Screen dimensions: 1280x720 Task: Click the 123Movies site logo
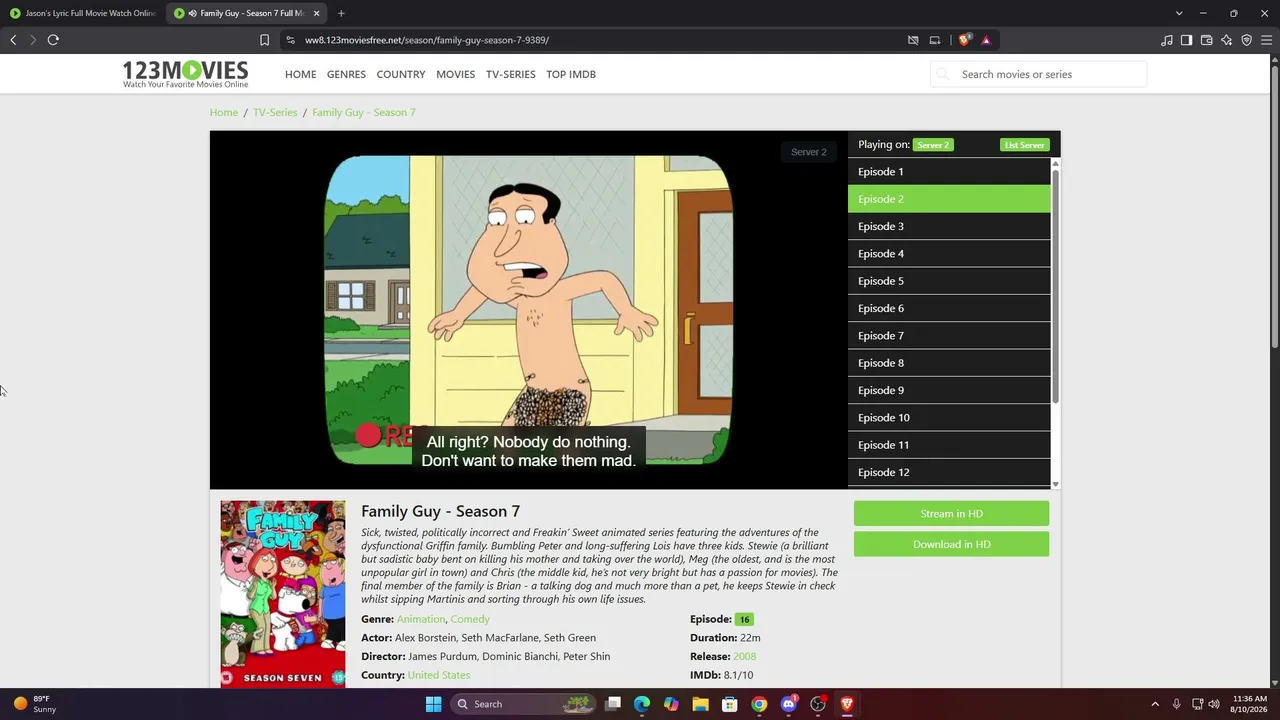pos(185,74)
